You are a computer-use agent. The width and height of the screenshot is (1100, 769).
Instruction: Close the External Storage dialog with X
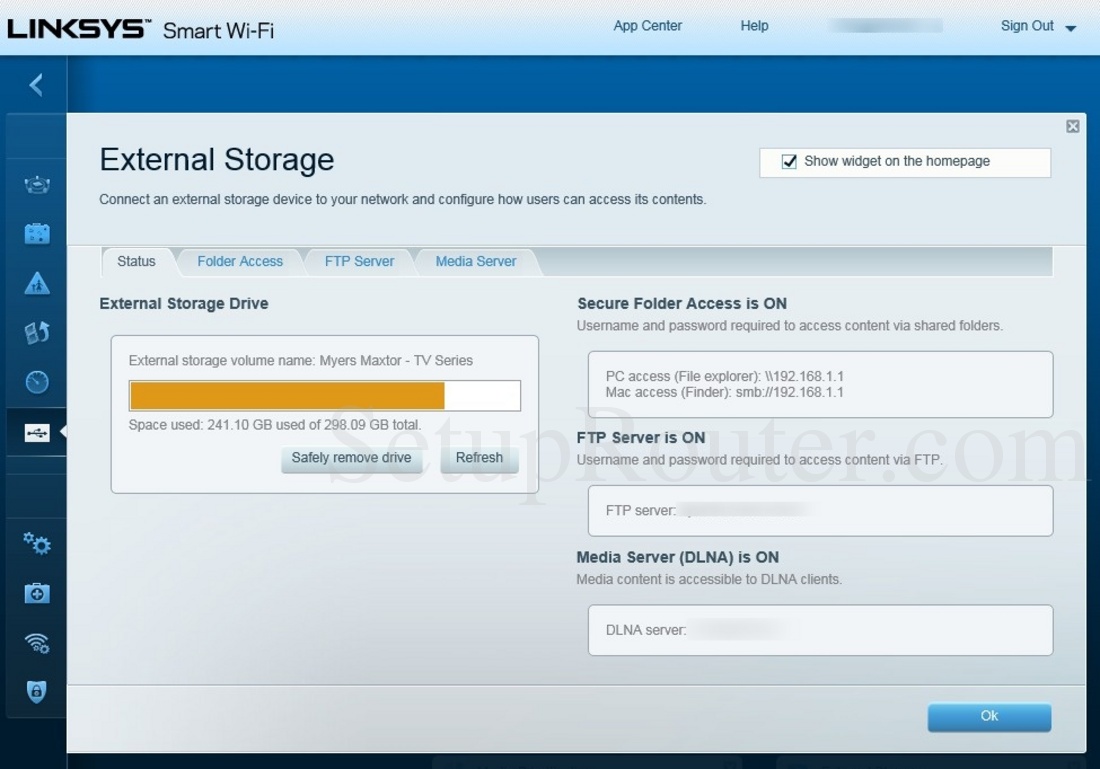[x=1072, y=126]
